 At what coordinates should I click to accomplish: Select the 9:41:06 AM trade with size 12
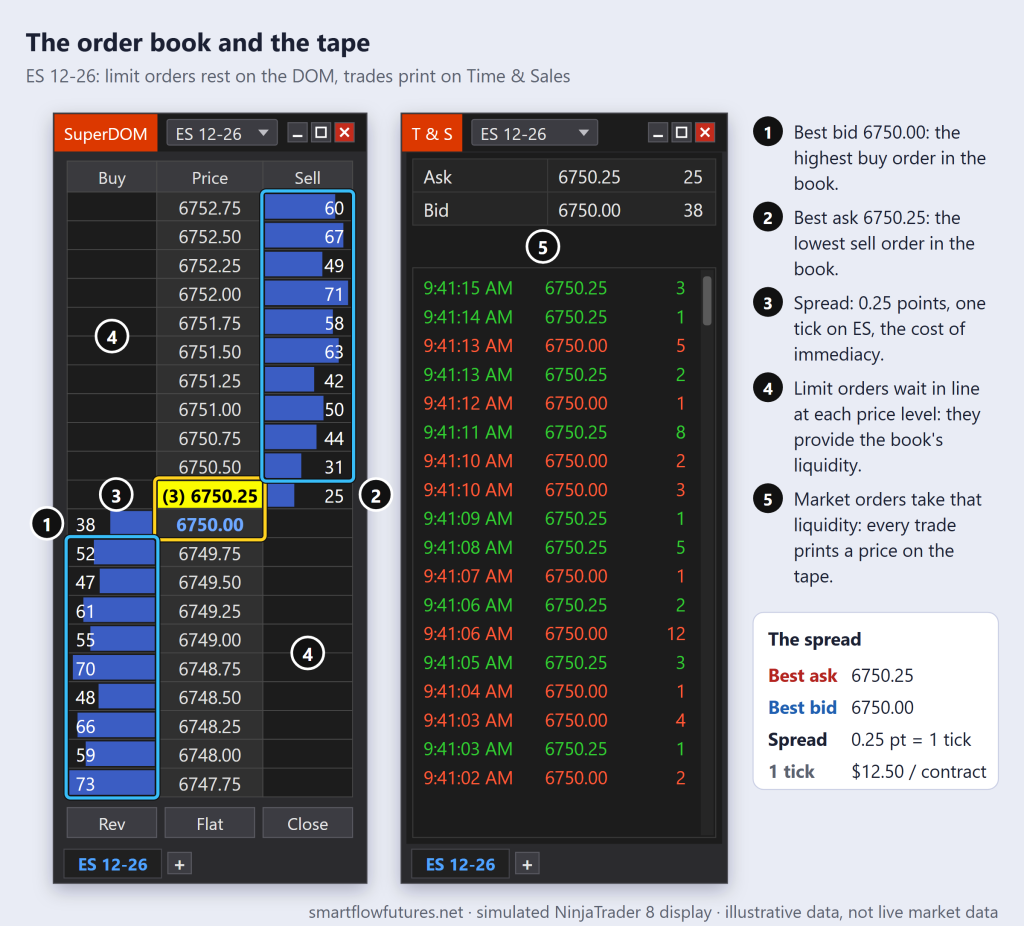click(556, 633)
